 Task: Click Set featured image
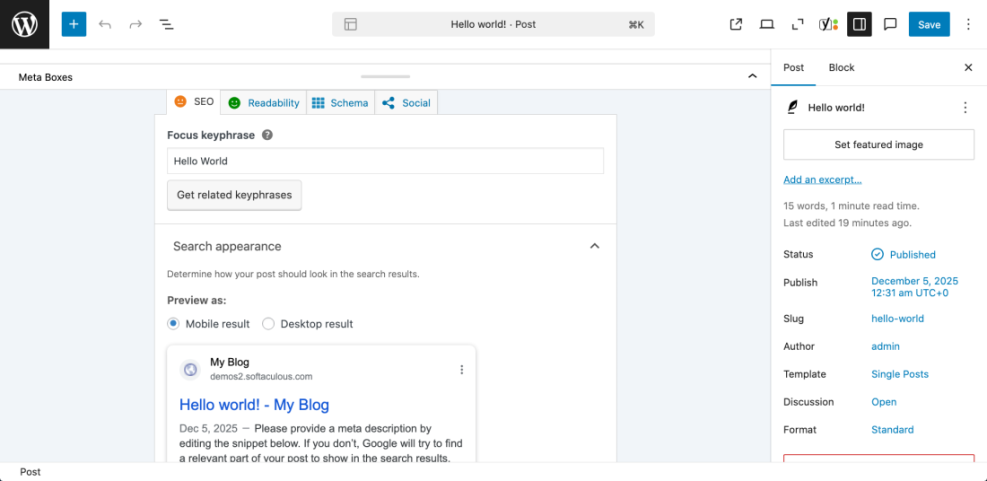879,144
